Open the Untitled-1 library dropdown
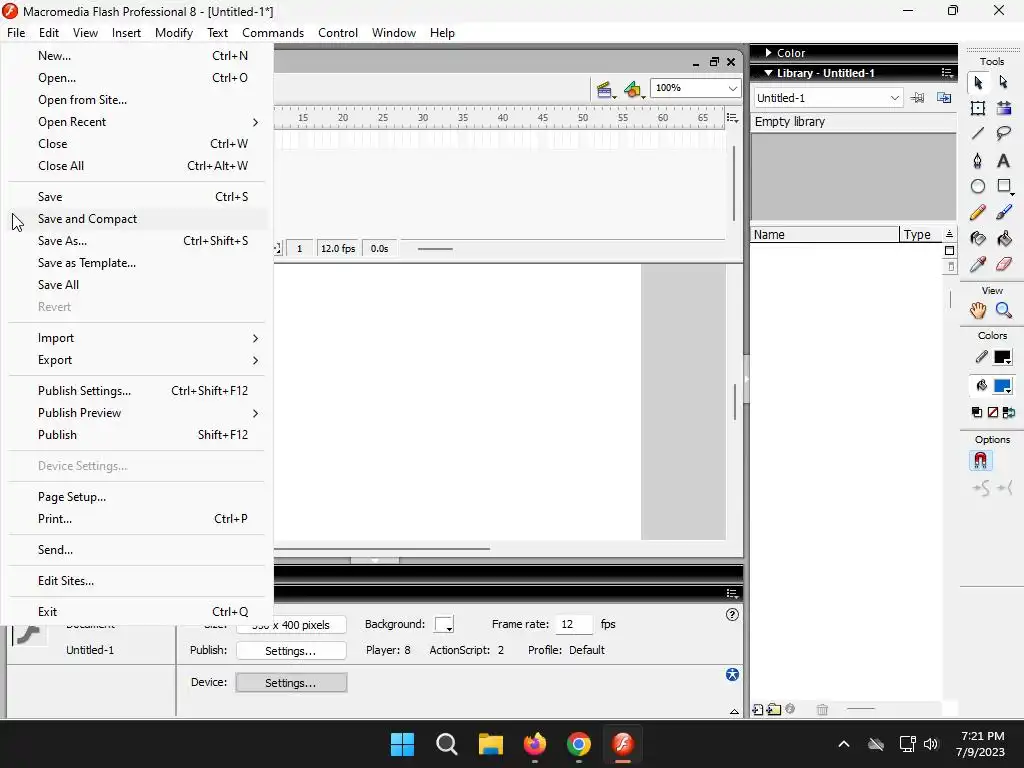Viewport: 1024px width, 768px height. coord(828,98)
